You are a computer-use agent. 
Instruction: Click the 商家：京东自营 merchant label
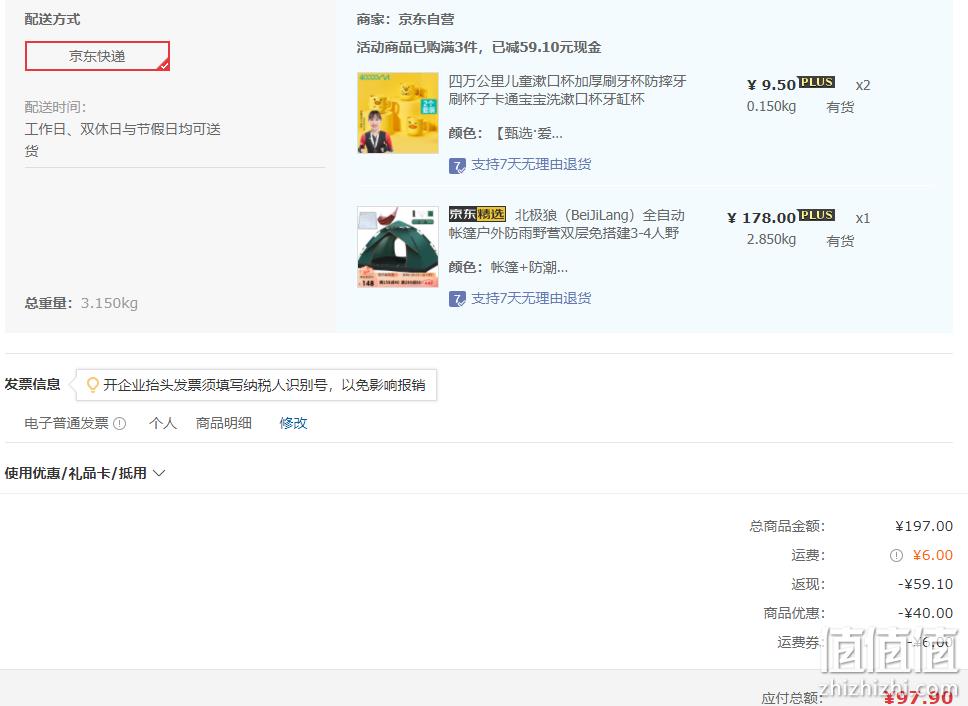click(x=405, y=20)
